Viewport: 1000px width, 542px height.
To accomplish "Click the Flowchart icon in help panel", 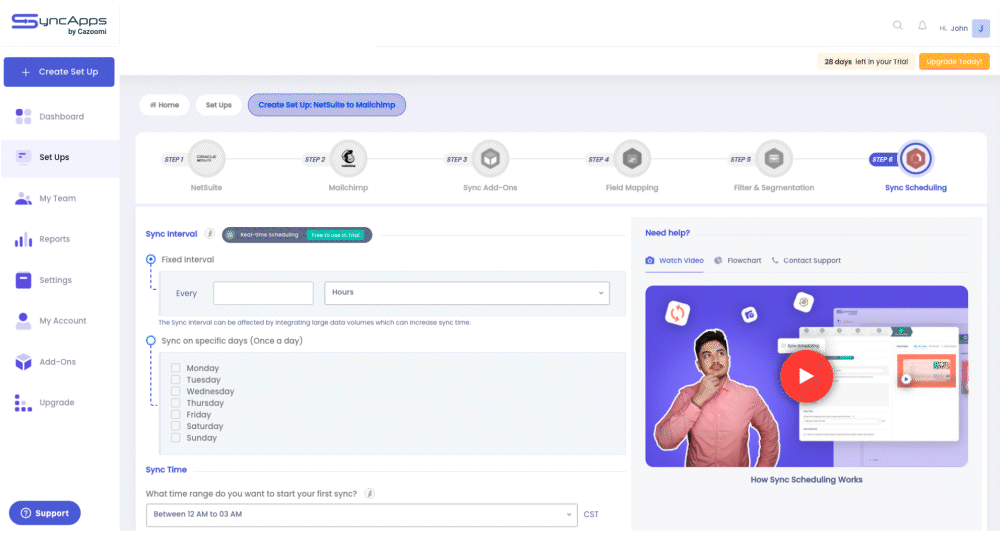I will point(718,260).
